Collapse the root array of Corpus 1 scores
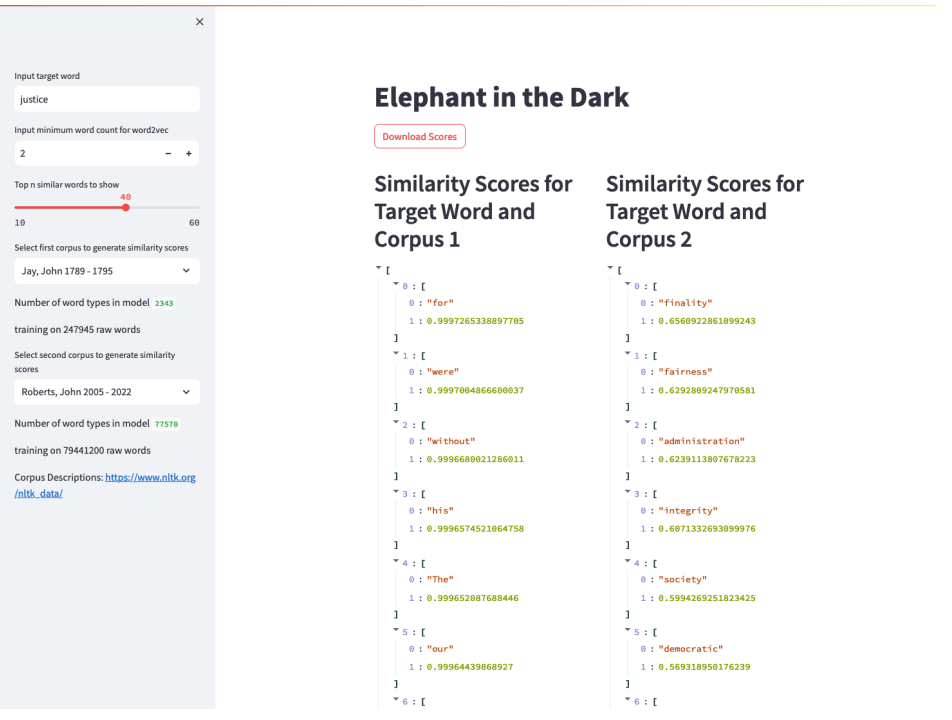The height and width of the screenshot is (720, 952). (379, 268)
